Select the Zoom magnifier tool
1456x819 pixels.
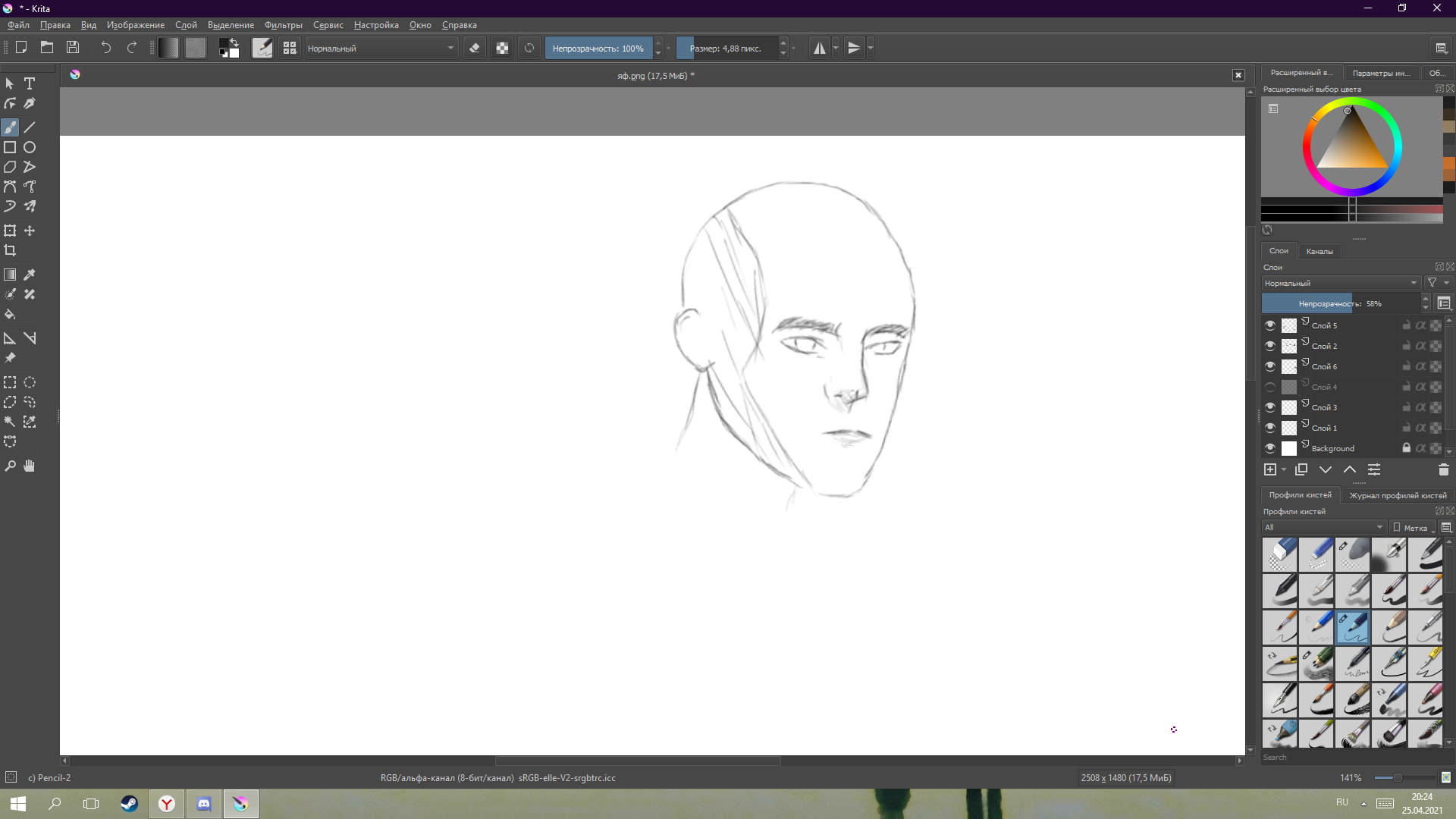tap(10, 466)
